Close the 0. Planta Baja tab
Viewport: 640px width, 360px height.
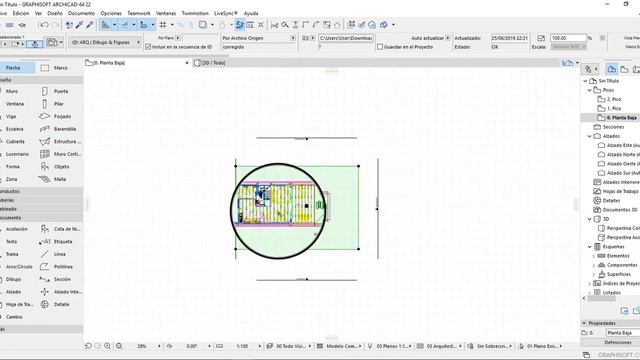187,63
